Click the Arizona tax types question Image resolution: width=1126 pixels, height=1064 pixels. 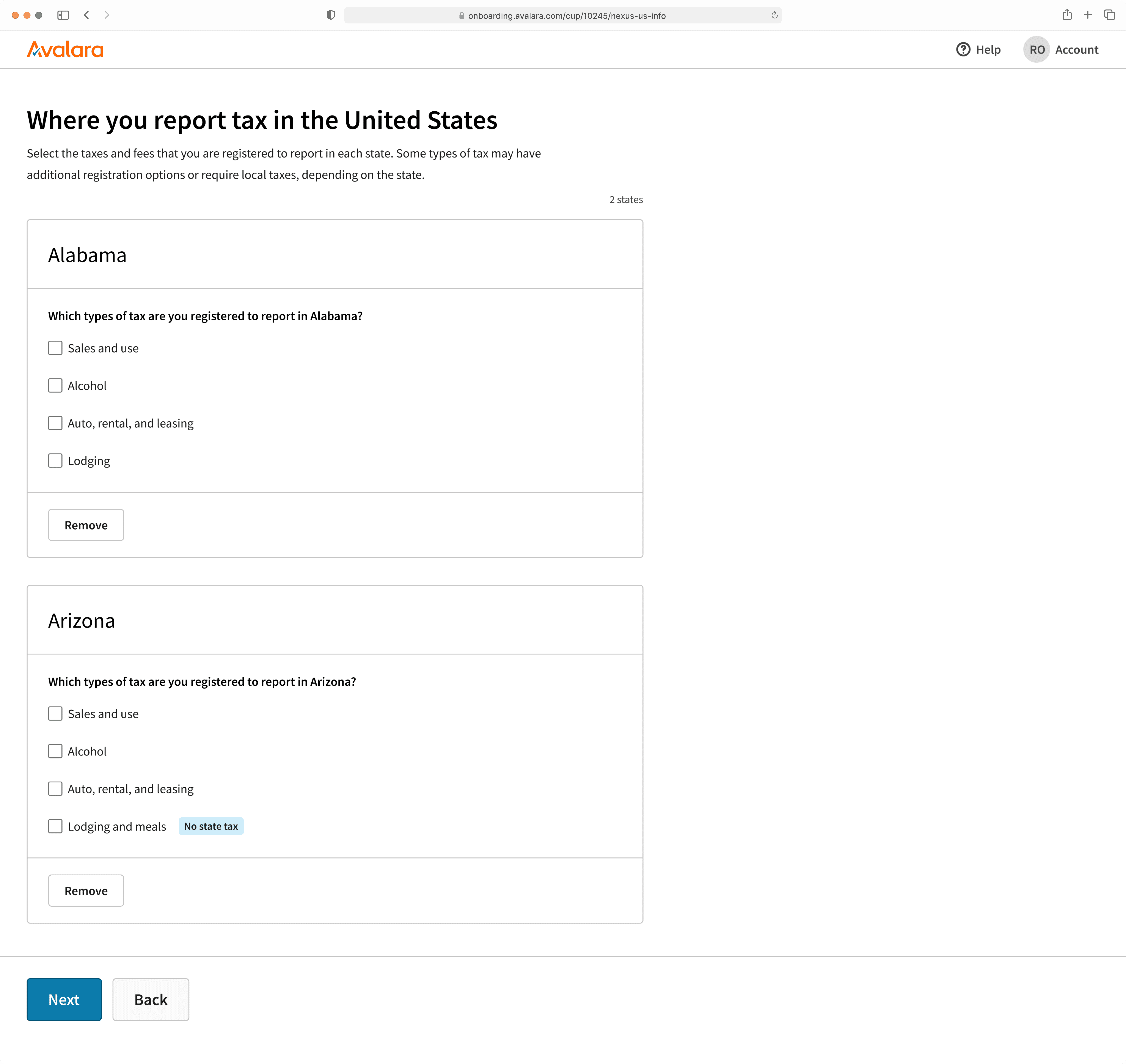pos(202,682)
